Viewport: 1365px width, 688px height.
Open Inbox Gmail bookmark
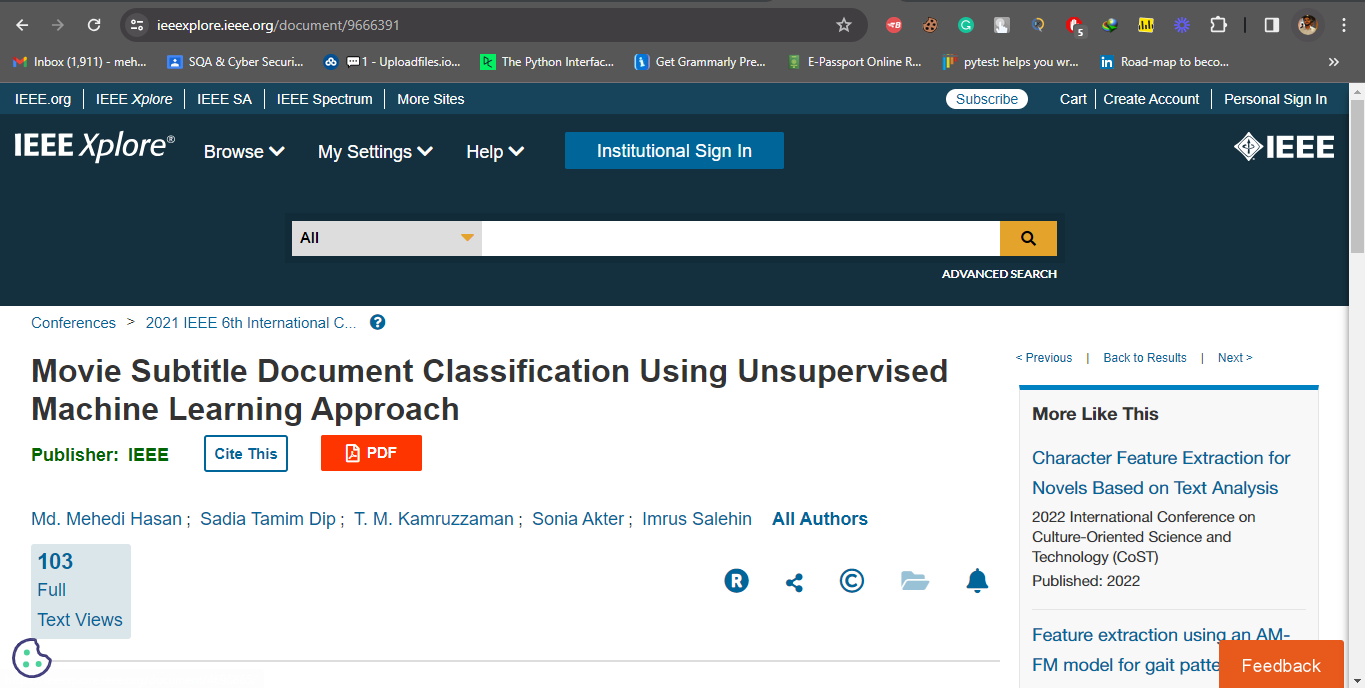tap(79, 62)
